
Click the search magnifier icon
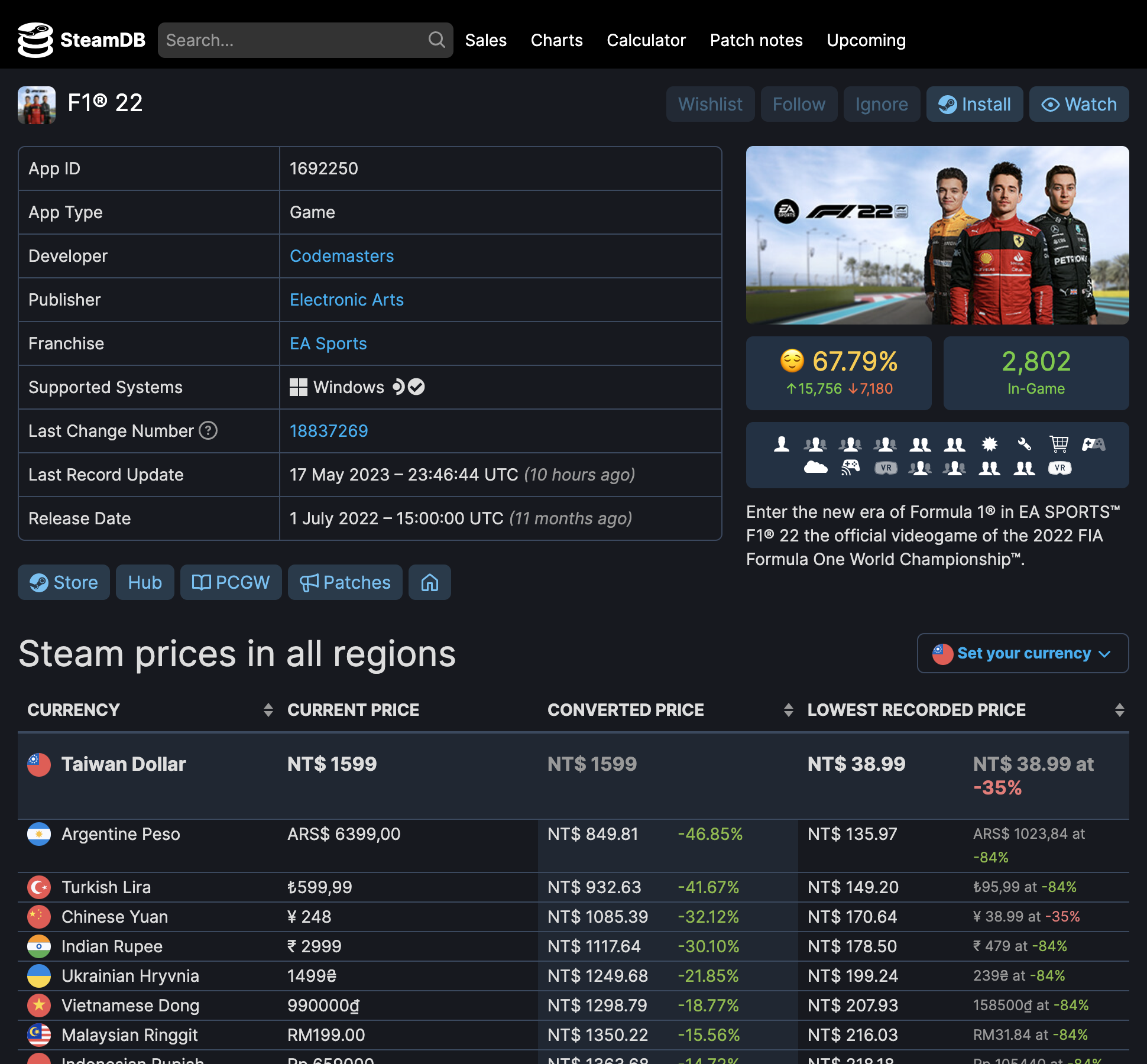tap(436, 40)
